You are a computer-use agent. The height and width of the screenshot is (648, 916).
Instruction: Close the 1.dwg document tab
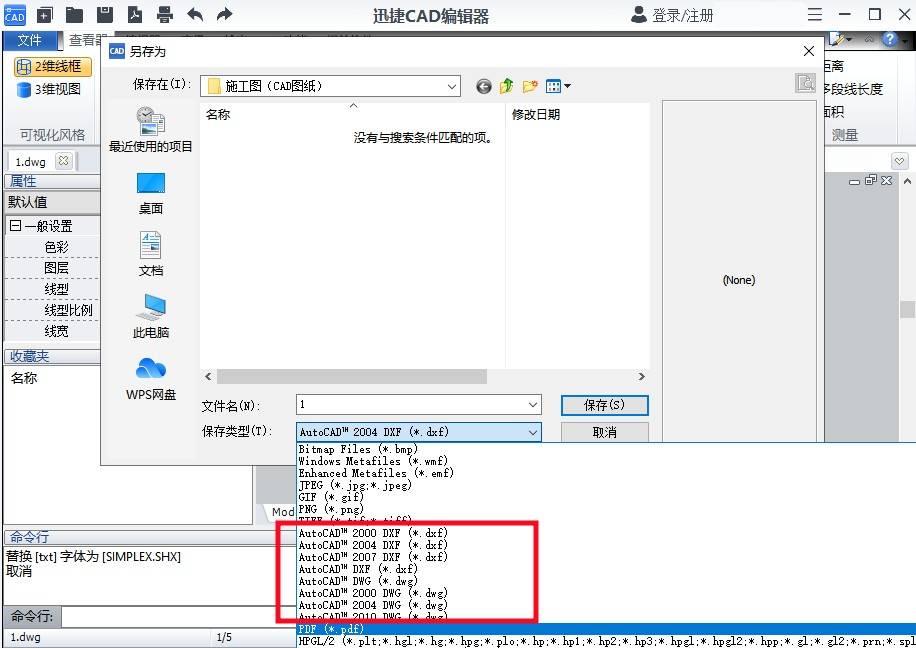coord(63,160)
